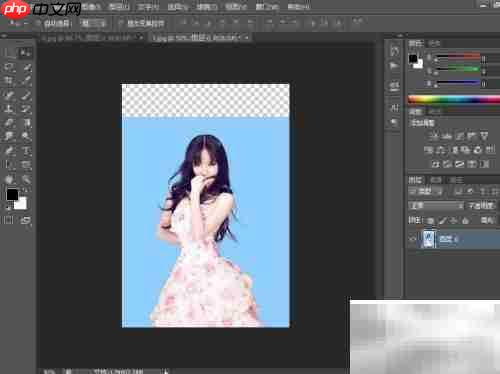The height and width of the screenshot is (374, 500).
Task: Select the Quick Selection tool
Action: [26, 67]
